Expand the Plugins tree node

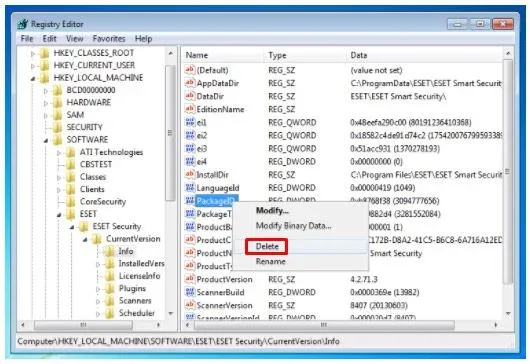(x=98, y=289)
